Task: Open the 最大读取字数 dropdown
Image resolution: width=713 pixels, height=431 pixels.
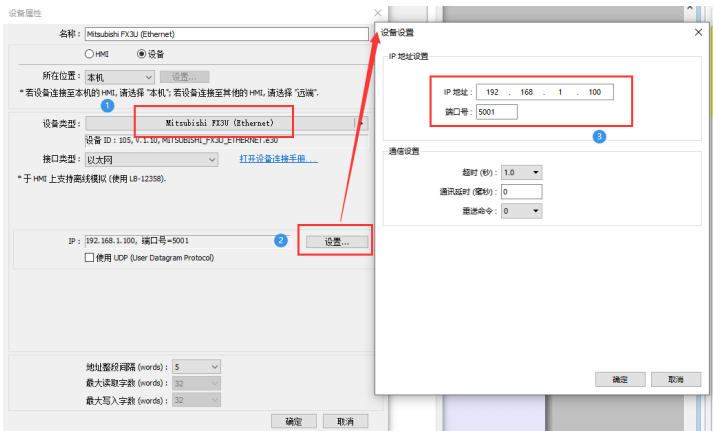Action: (x=196, y=383)
